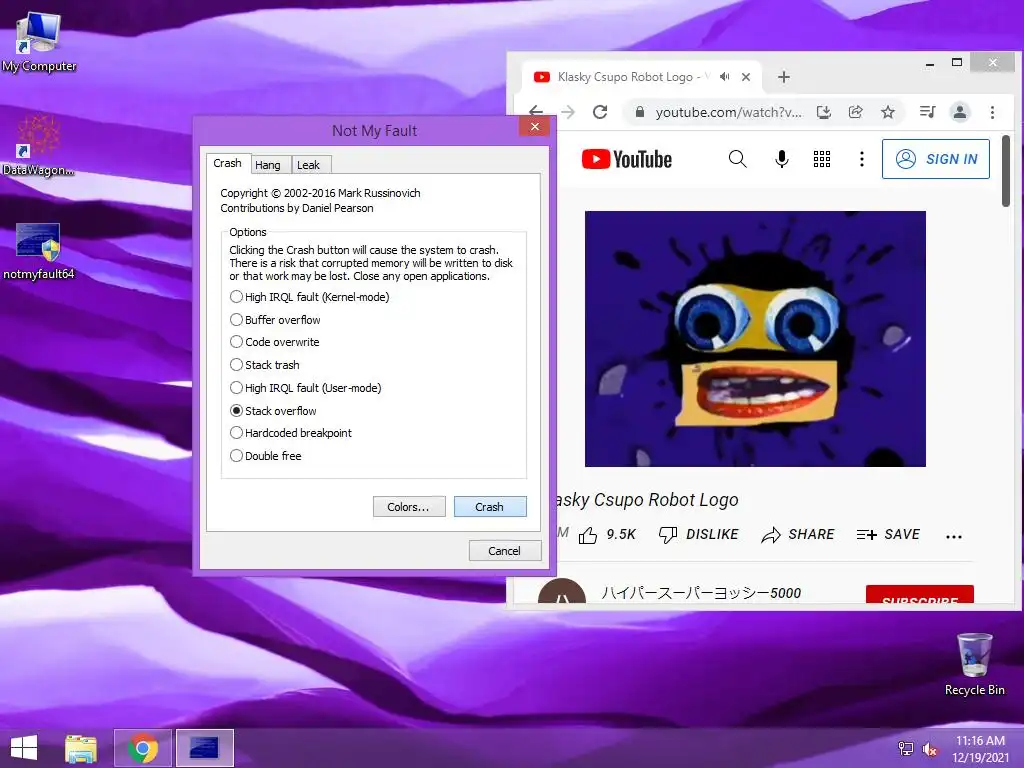Open YouTube settings three-dot menu
This screenshot has height=768, width=1024.
click(862, 159)
